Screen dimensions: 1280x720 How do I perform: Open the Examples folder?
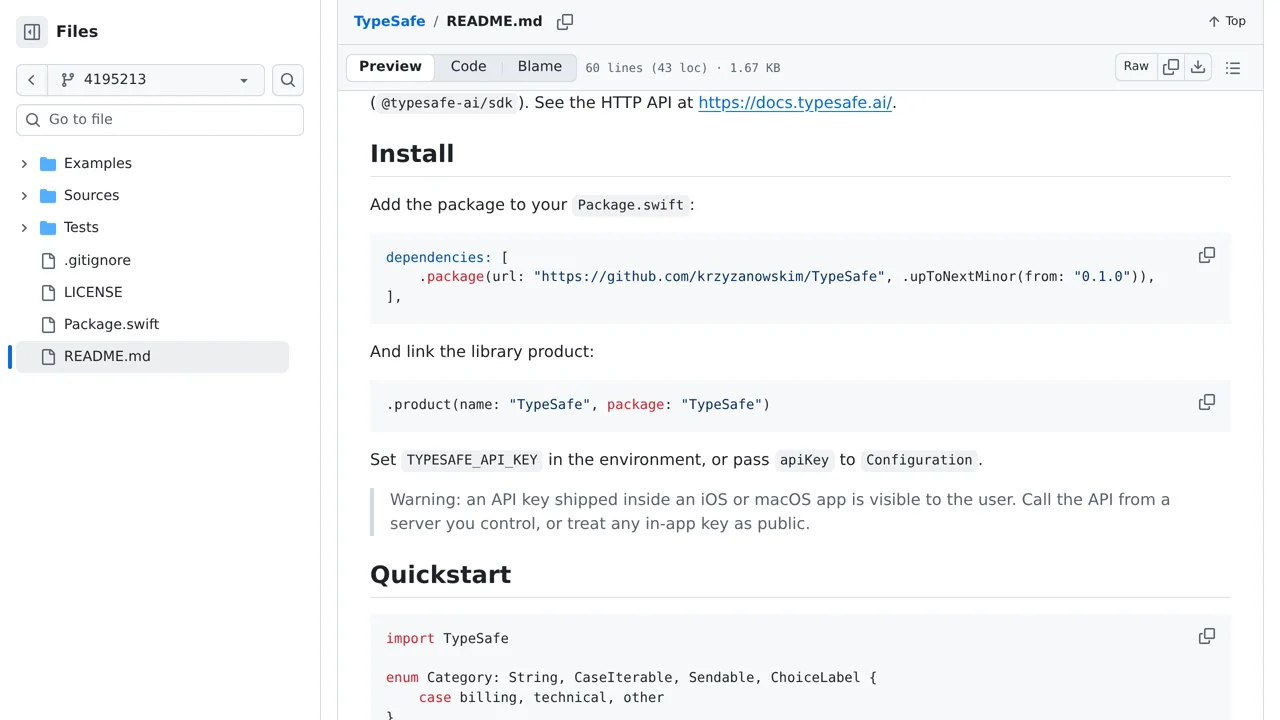click(98, 163)
